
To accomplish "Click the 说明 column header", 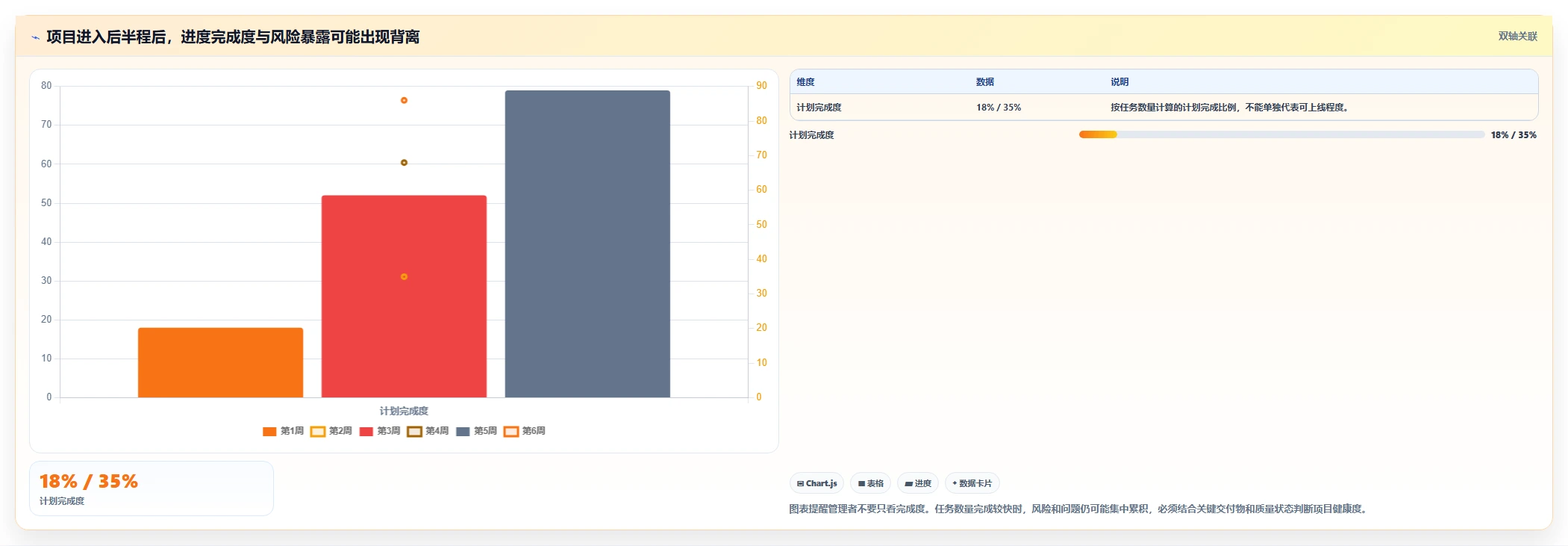I will [1119, 82].
